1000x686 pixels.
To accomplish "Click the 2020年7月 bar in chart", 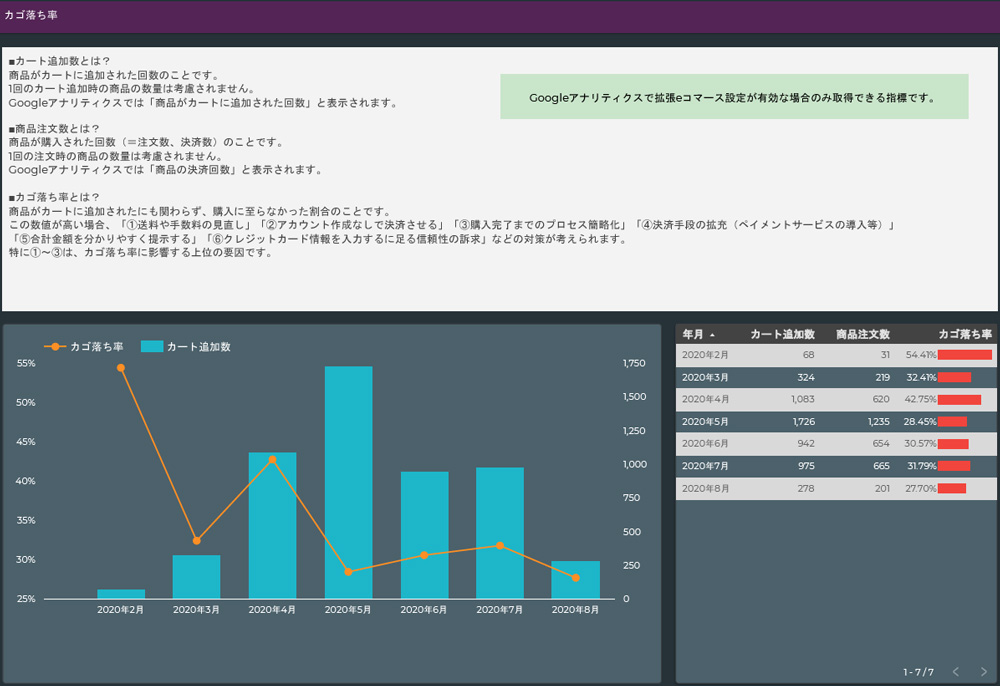I will pos(500,533).
